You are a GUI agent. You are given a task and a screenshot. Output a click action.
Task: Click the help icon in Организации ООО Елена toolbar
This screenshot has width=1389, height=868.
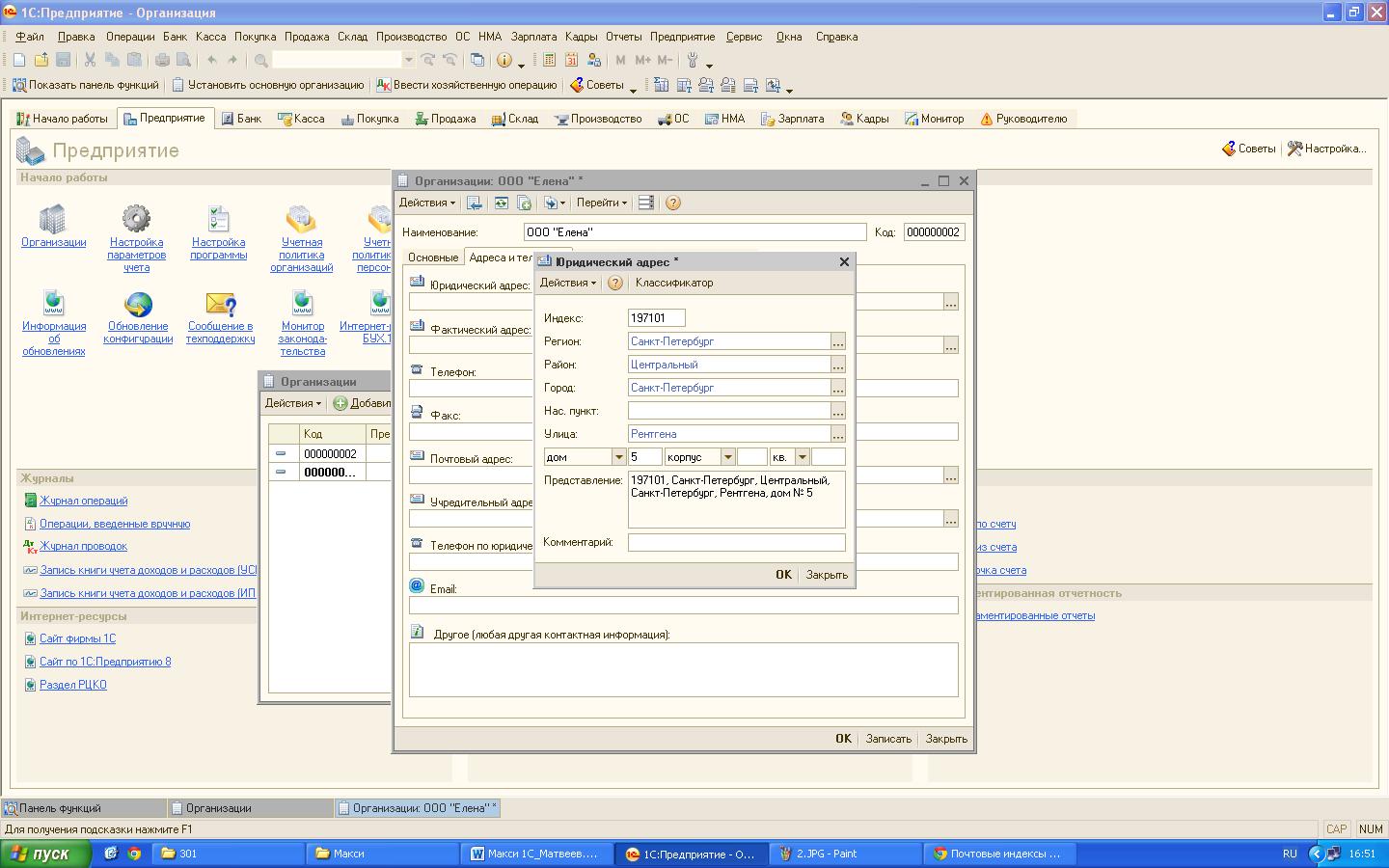[x=673, y=203]
